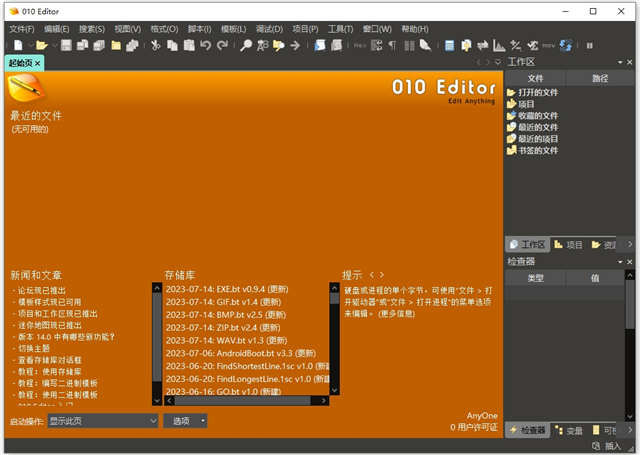Image resolution: width=640 pixels, height=455 pixels.
Task: Click the Save file icon
Action: click(66, 45)
